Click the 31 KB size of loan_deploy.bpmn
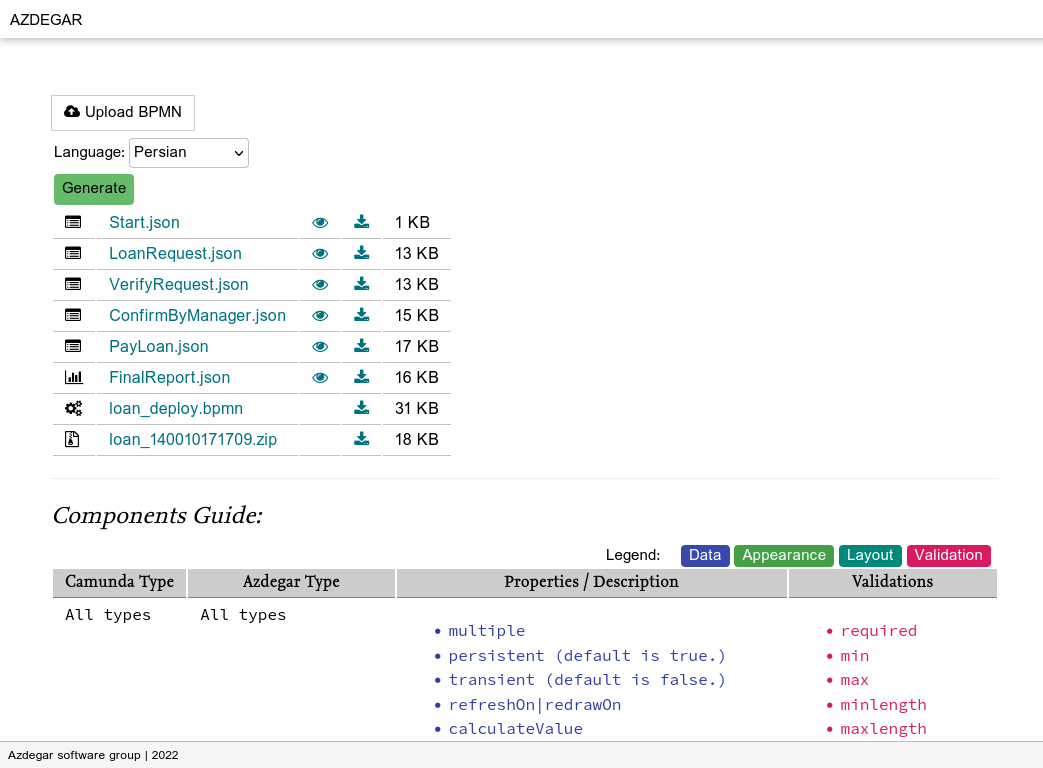The width and height of the screenshot is (1043, 768). click(417, 408)
